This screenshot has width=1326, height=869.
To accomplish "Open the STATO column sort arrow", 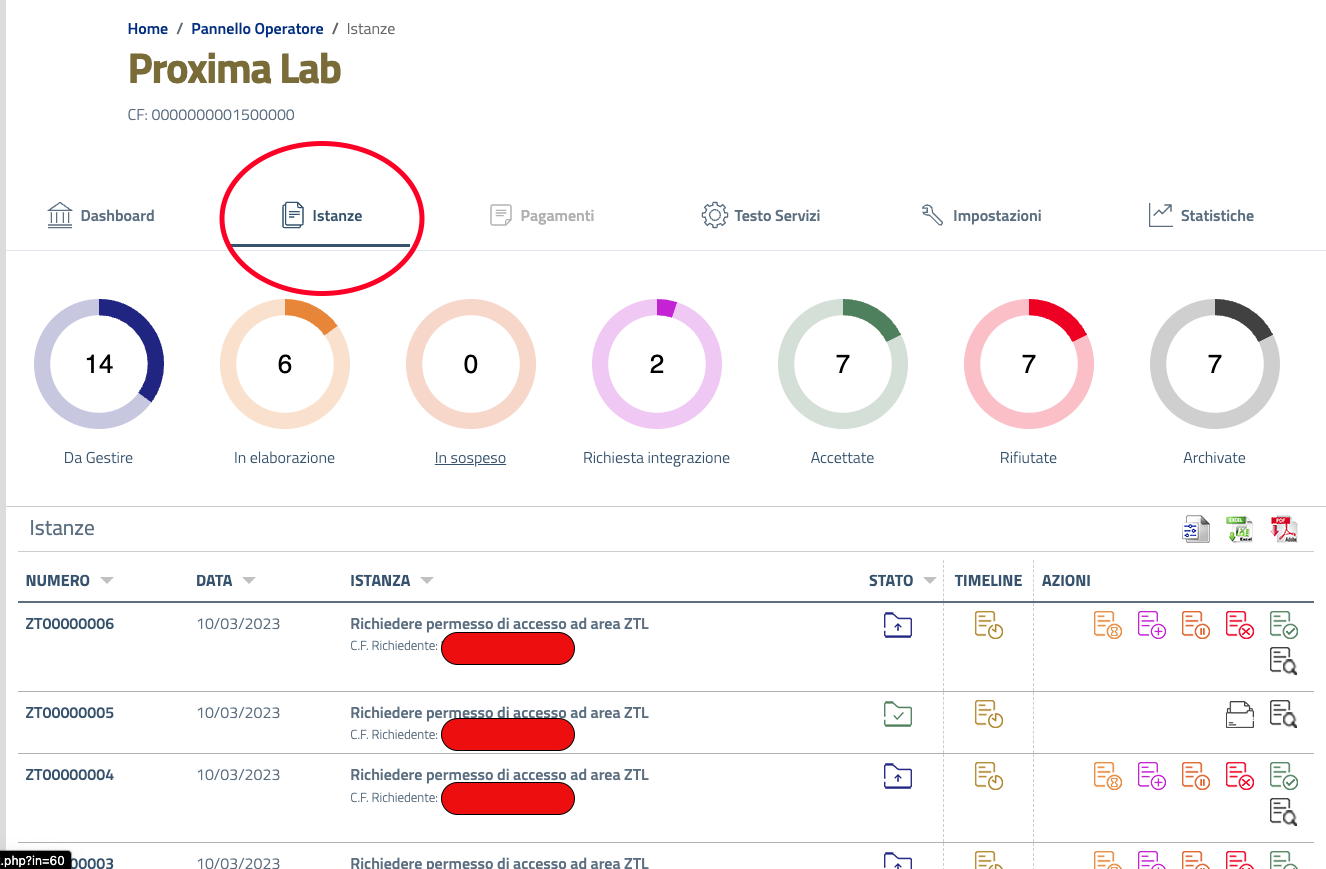I will [x=929, y=581].
